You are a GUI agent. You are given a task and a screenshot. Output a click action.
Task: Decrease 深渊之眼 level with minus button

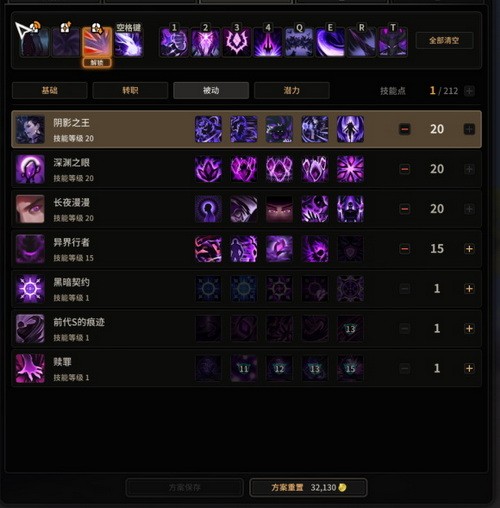click(405, 169)
